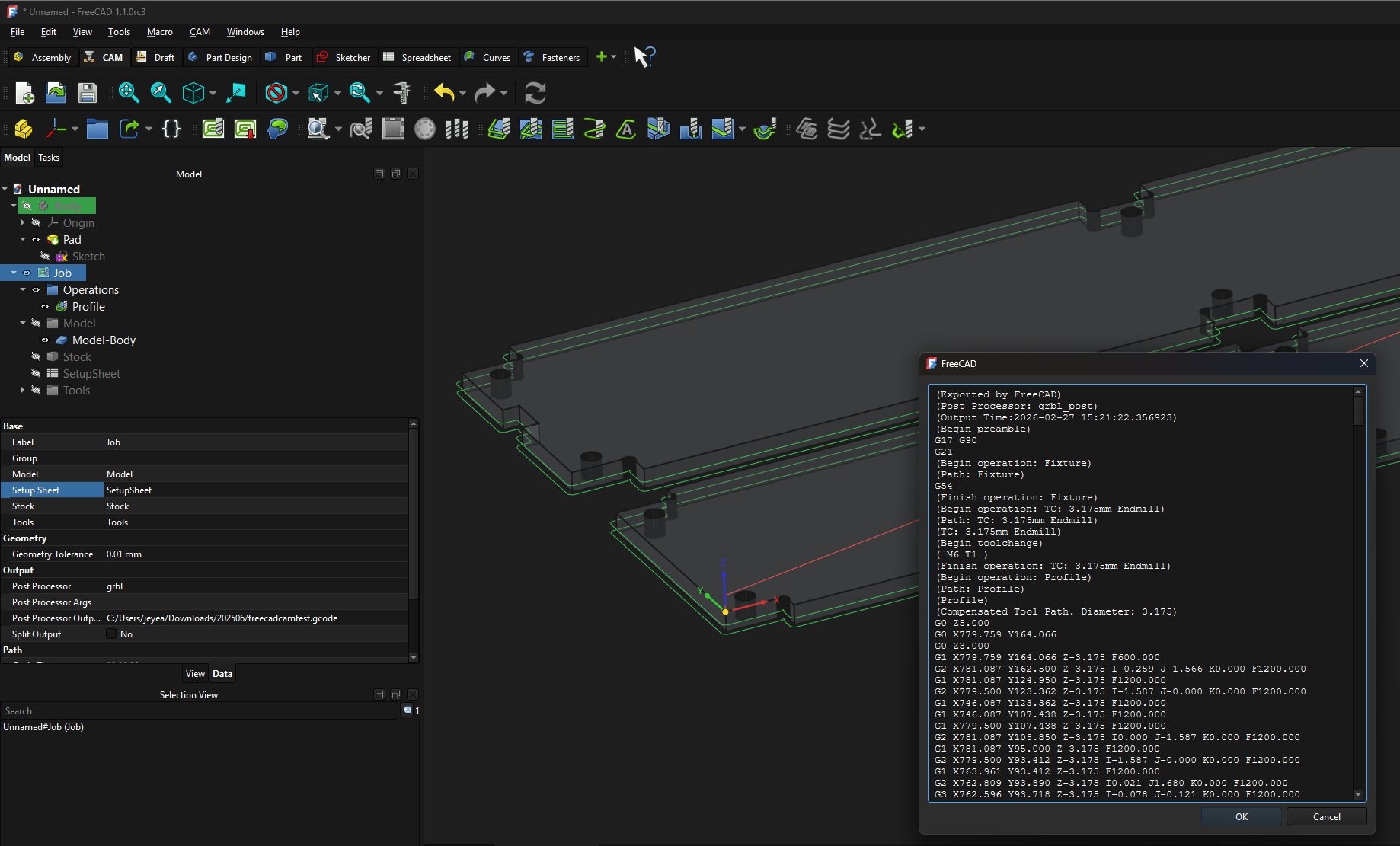
Task: Toggle visibility of the Profile operation
Action: (x=45, y=307)
